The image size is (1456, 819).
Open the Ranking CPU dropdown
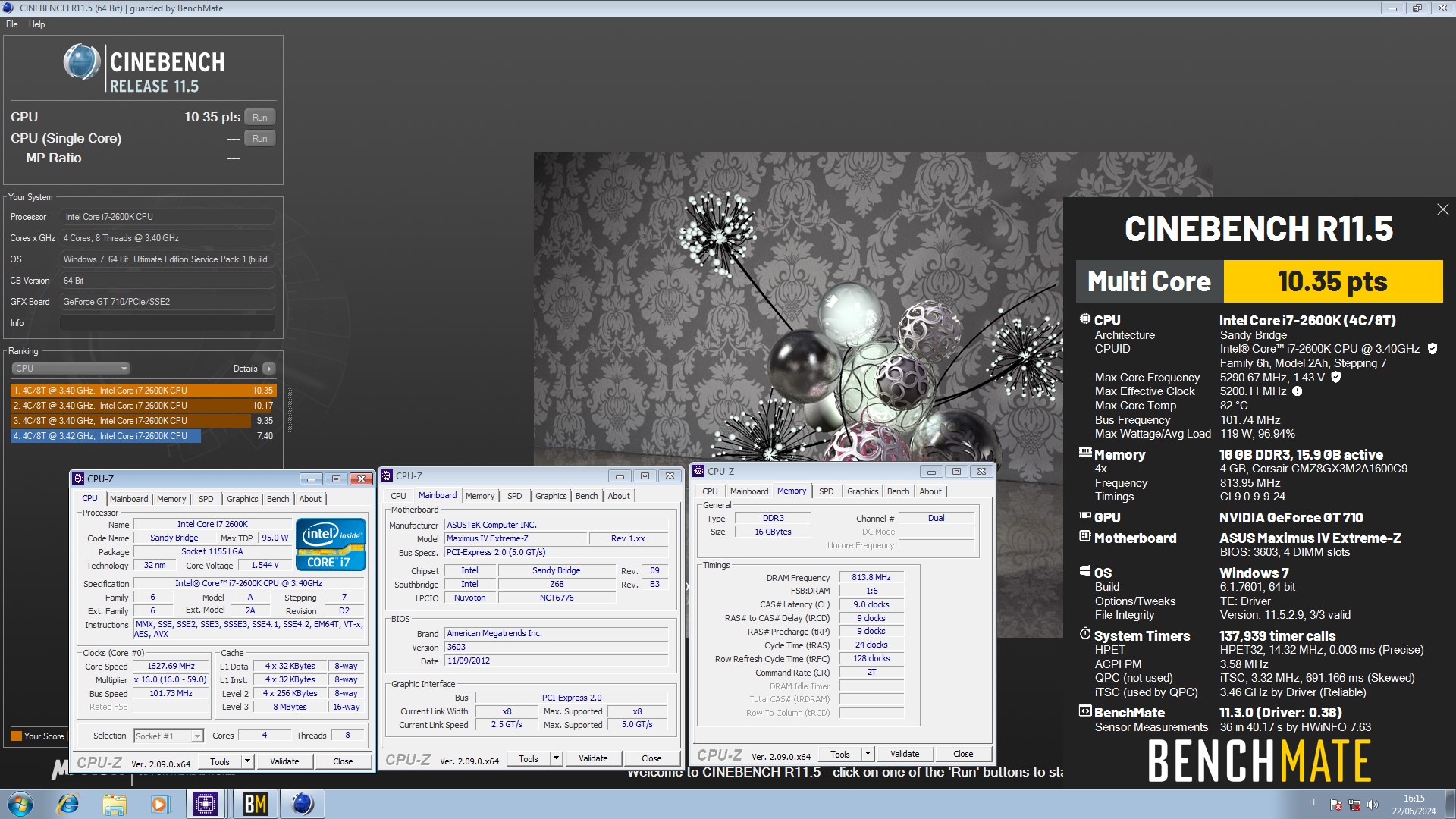point(71,369)
